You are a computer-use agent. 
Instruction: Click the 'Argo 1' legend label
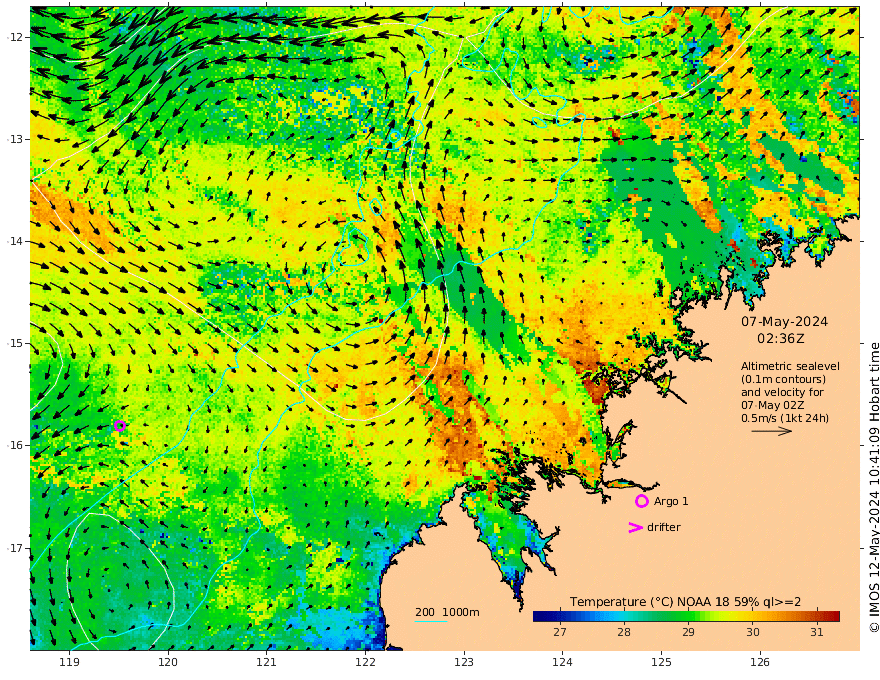[671, 501]
